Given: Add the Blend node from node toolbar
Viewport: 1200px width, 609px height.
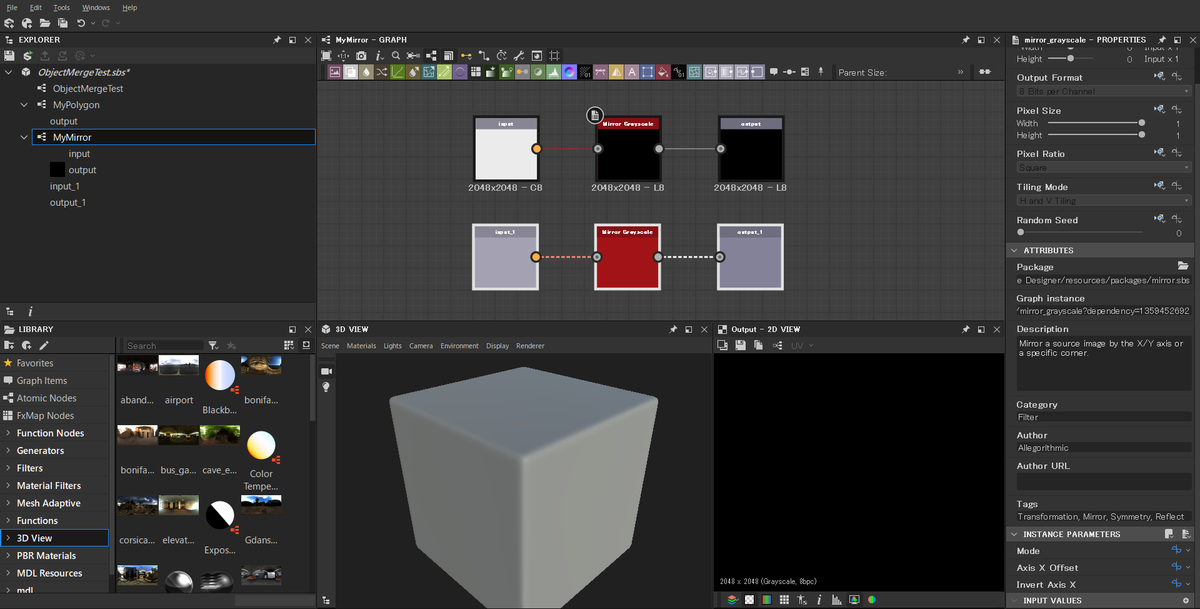Looking at the screenshot, I should click(x=350, y=72).
